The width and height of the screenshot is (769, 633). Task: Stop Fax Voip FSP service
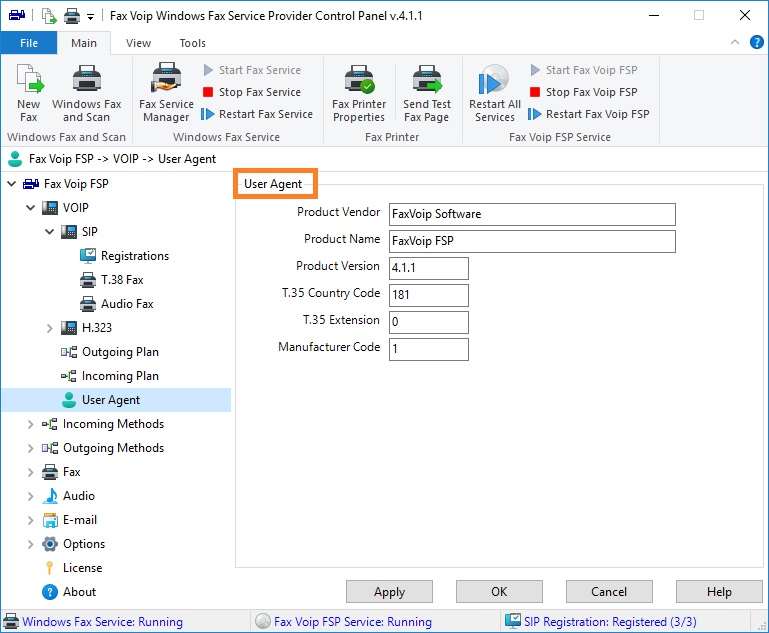click(584, 92)
